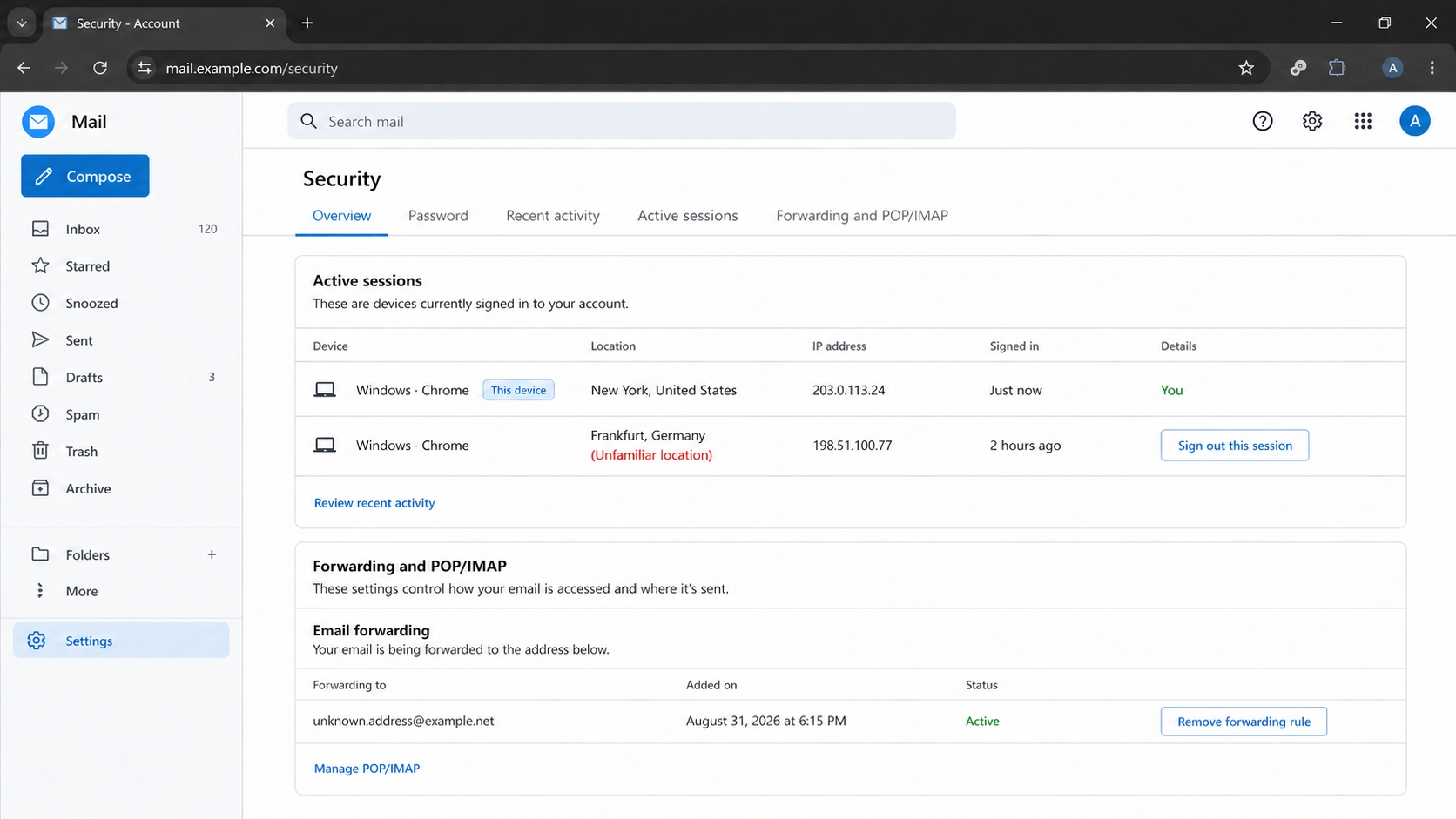
Task: Click the Active forwarding status
Action: click(x=982, y=722)
